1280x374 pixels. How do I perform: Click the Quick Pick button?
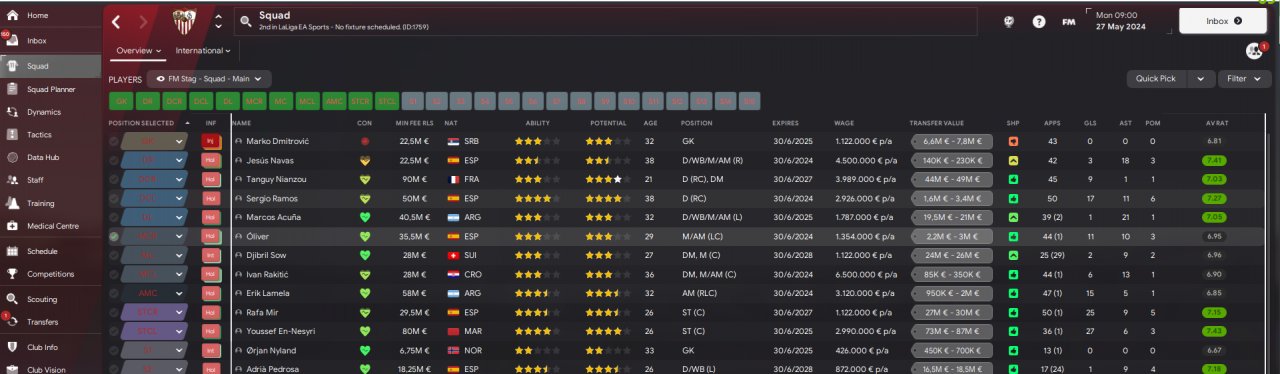pyautogui.click(x=1158, y=78)
